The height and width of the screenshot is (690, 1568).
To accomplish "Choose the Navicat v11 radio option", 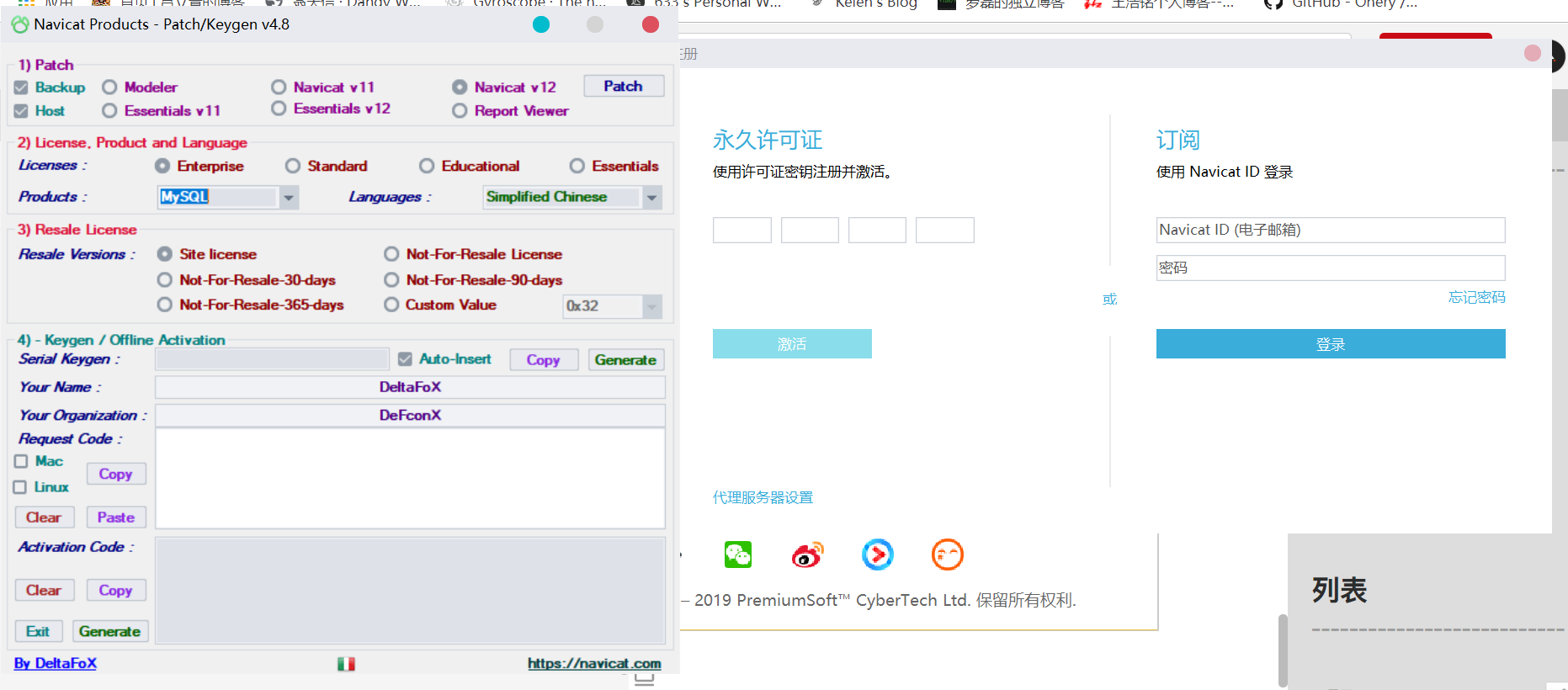I will pos(279,87).
